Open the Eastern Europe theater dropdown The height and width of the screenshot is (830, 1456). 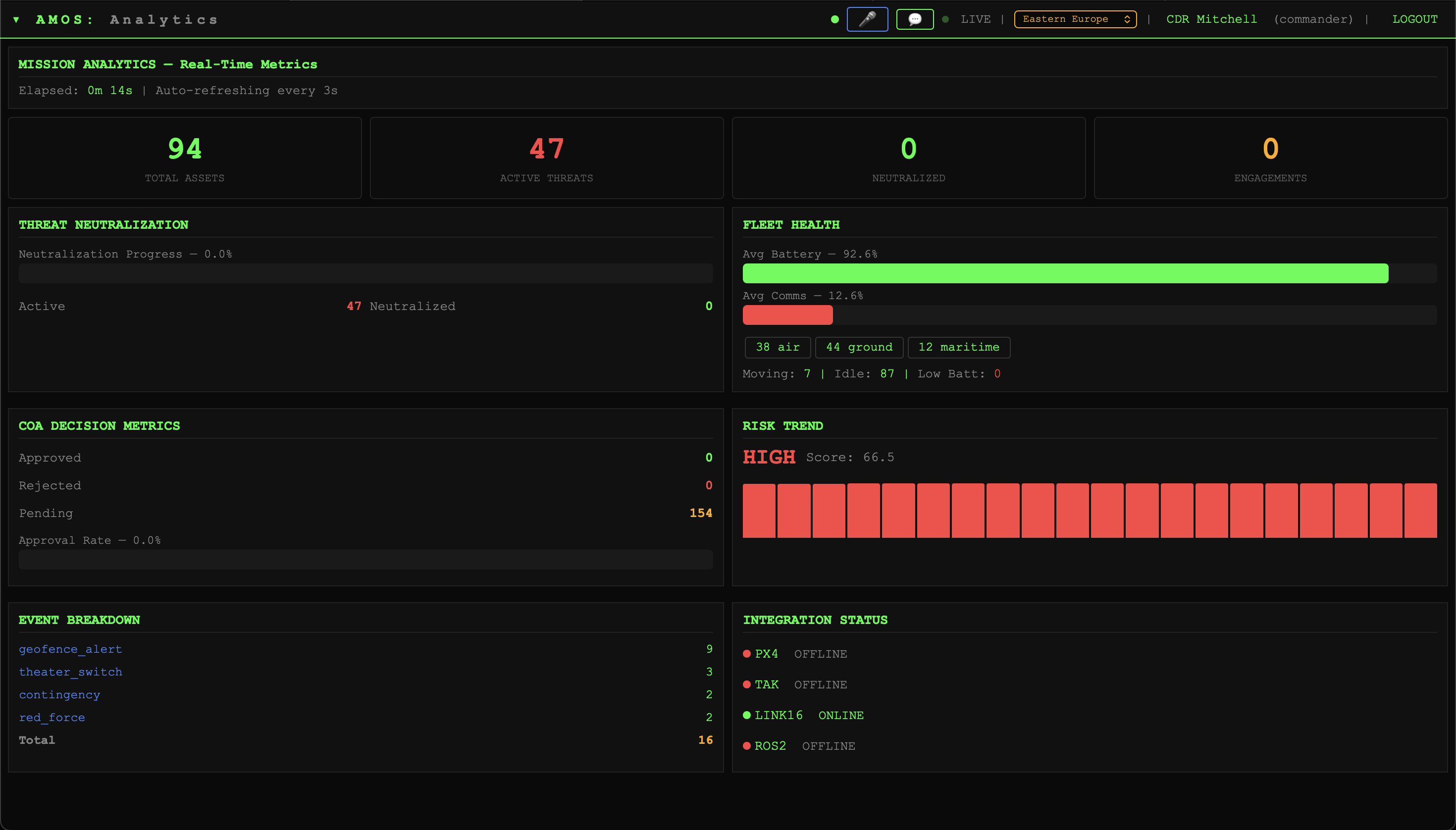(x=1075, y=19)
